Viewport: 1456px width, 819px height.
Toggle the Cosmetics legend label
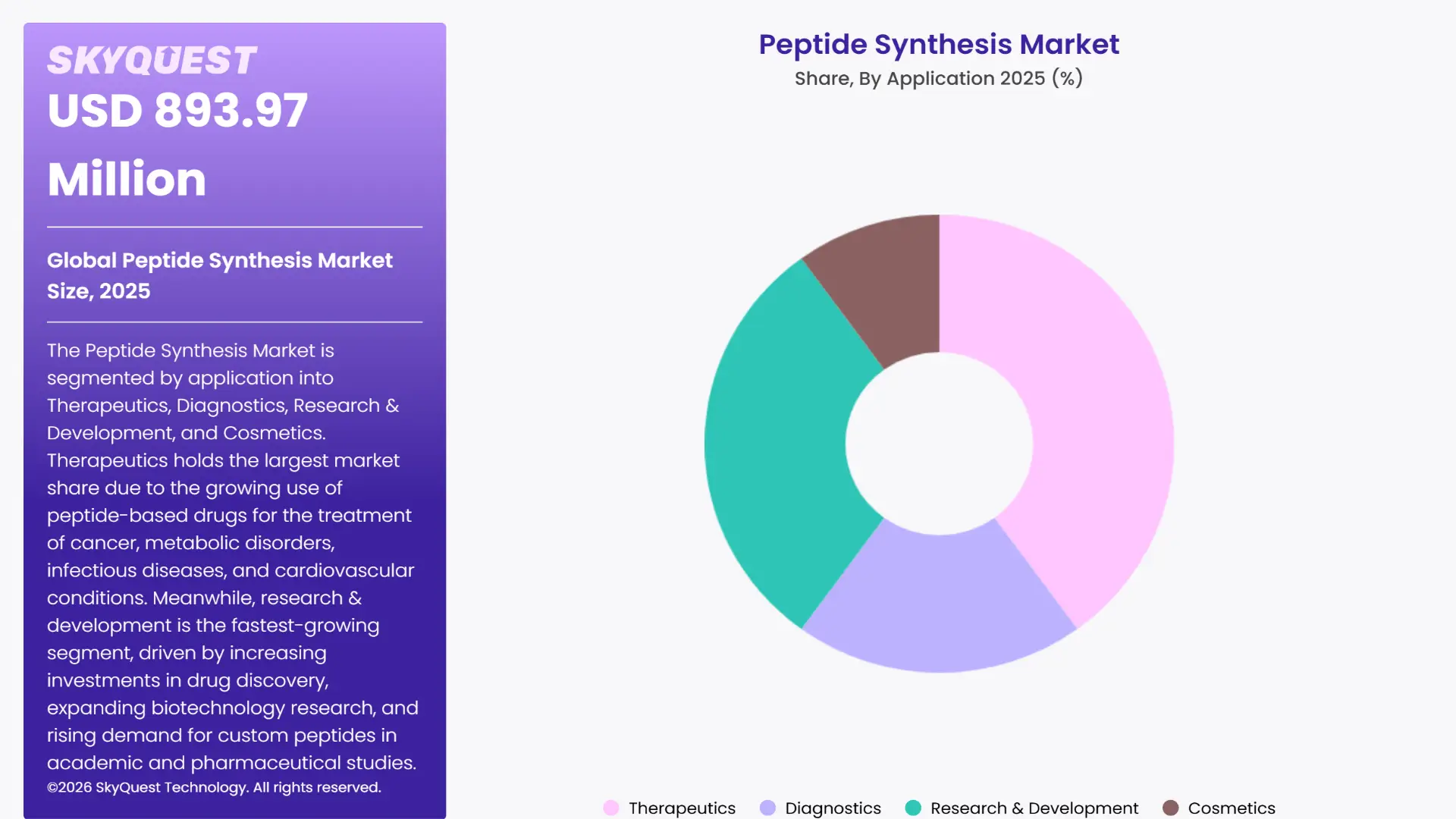point(1232,808)
